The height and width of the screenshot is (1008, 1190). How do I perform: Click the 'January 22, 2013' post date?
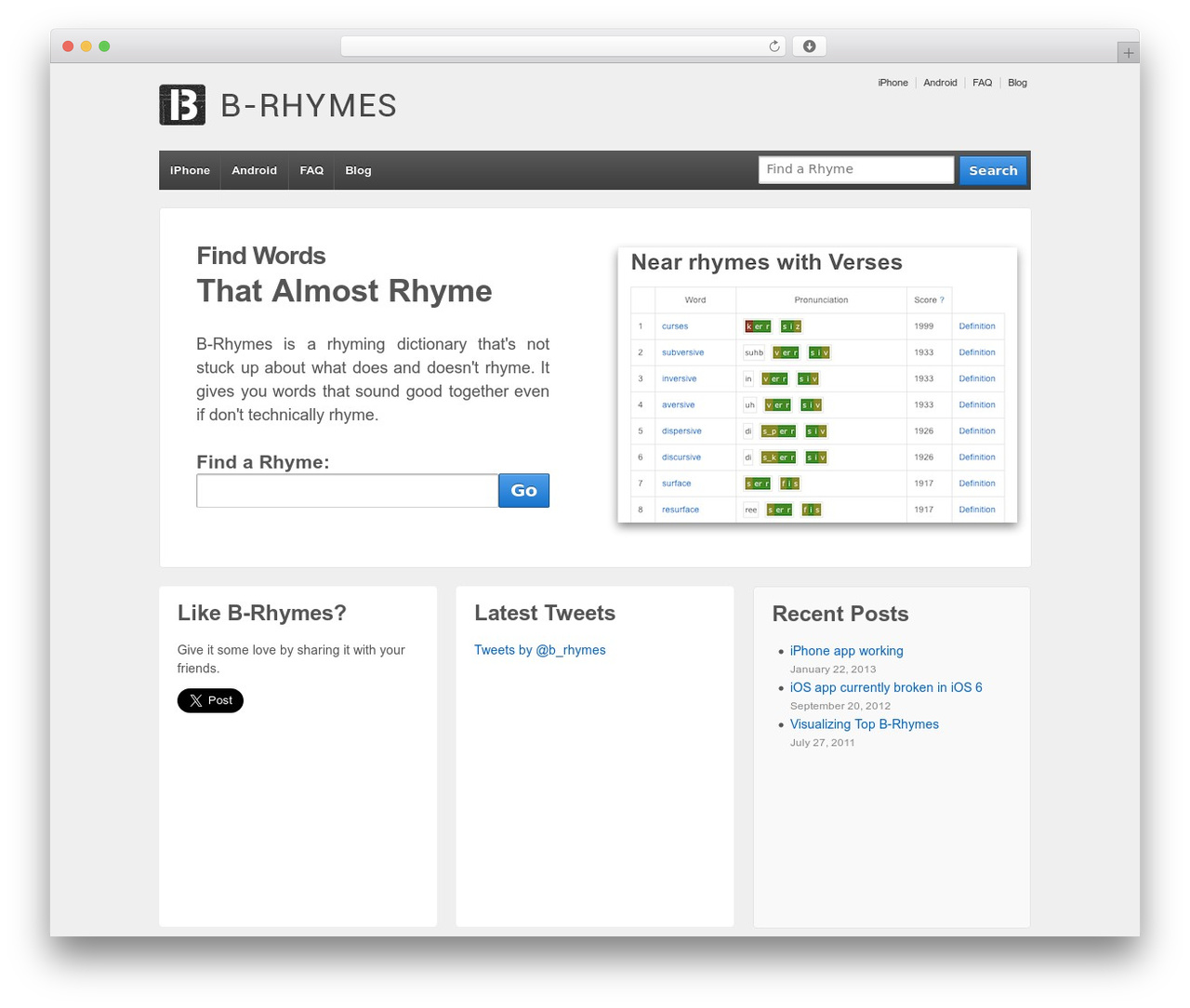833,670
